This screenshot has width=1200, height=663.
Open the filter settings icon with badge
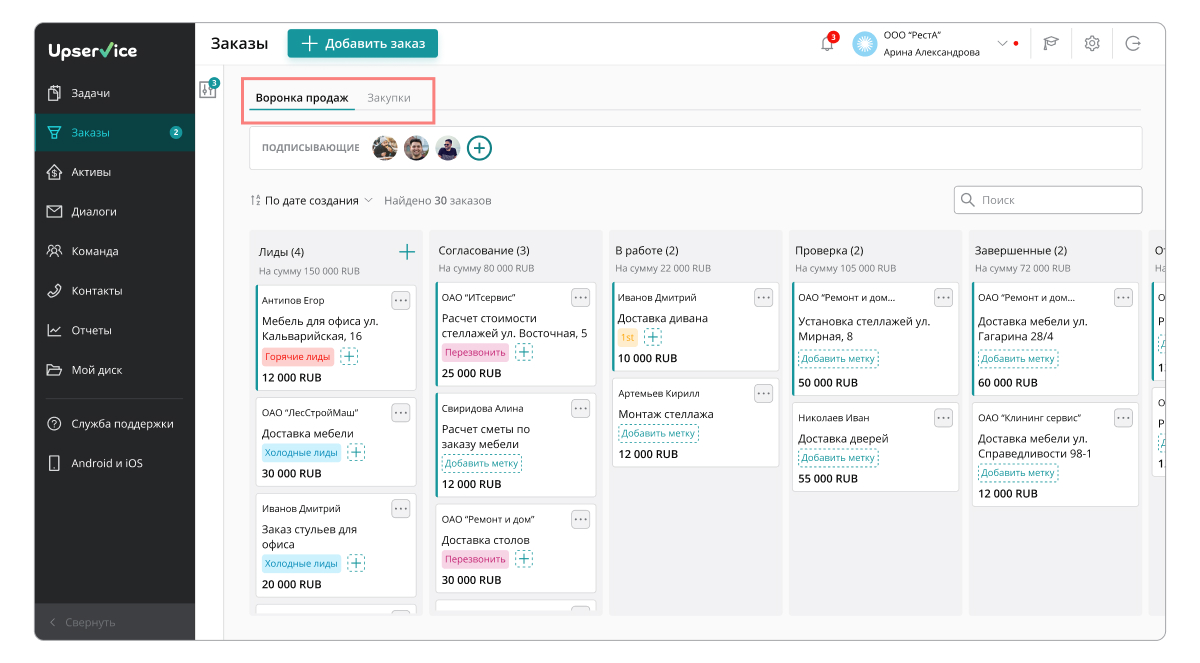pyautogui.click(x=208, y=90)
